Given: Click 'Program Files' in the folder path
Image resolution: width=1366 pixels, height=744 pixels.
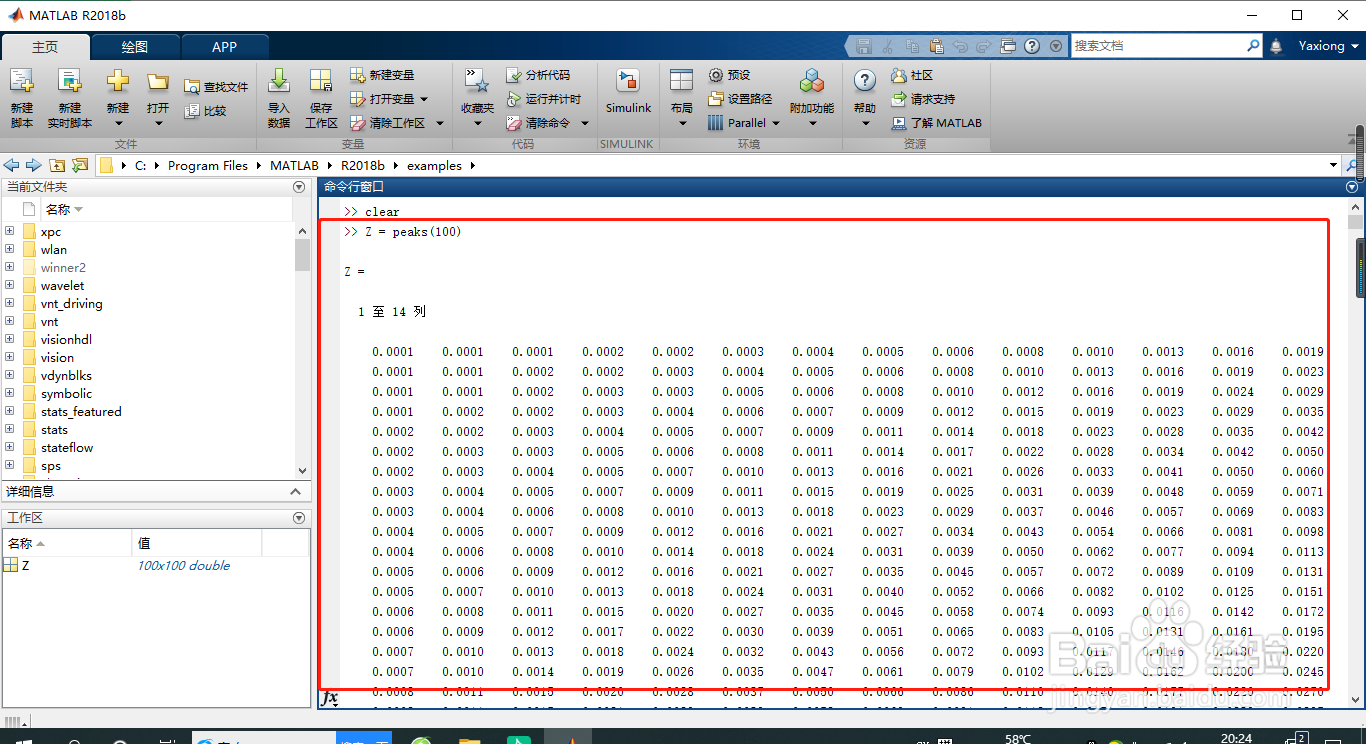Looking at the screenshot, I should (208, 166).
